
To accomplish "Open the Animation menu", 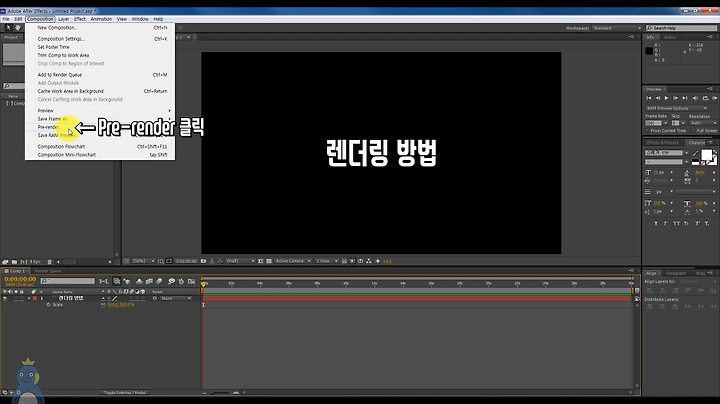I will [x=101, y=19].
